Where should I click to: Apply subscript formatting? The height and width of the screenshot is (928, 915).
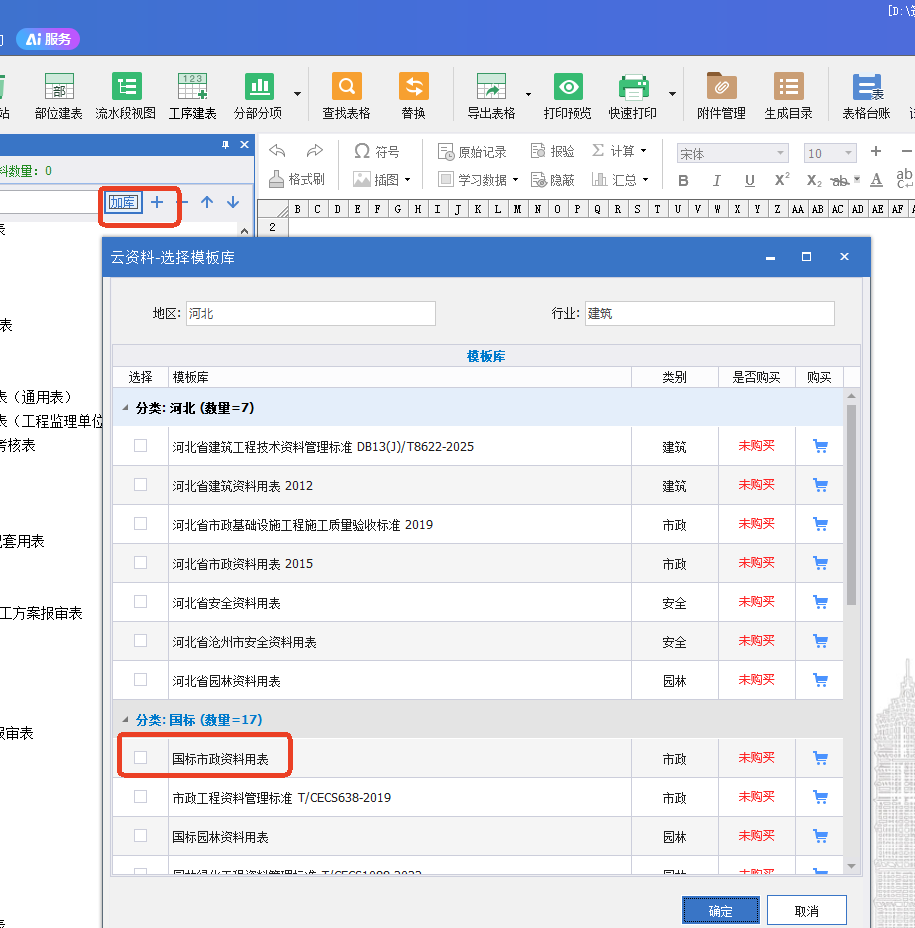(814, 180)
